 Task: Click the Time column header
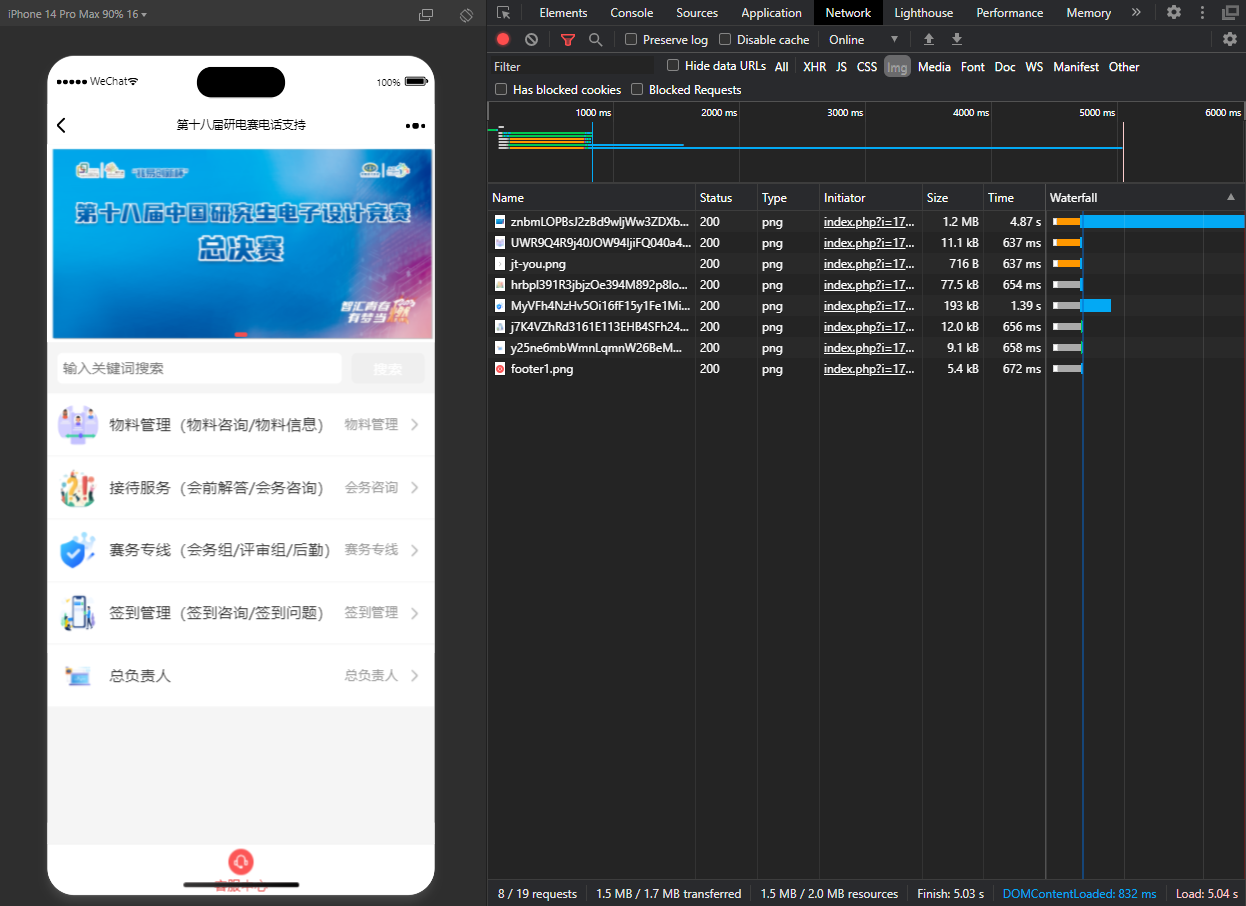point(1014,197)
